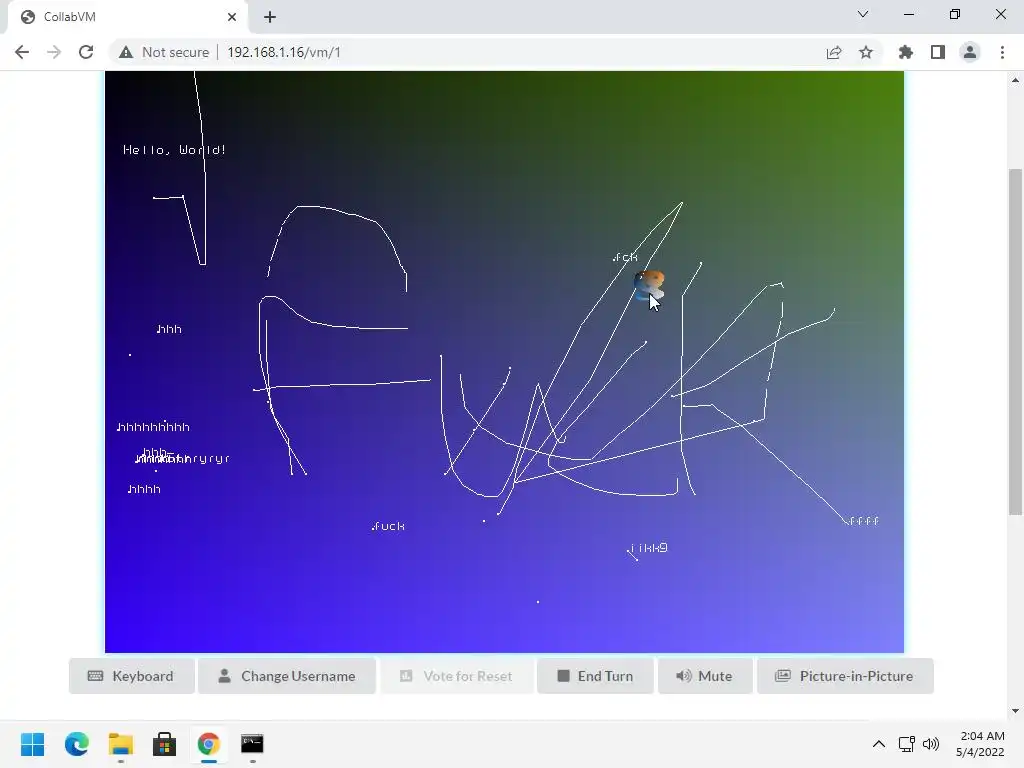This screenshot has height=768, width=1024.
Task: Open the Windows Start menu
Action: point(33,744)
